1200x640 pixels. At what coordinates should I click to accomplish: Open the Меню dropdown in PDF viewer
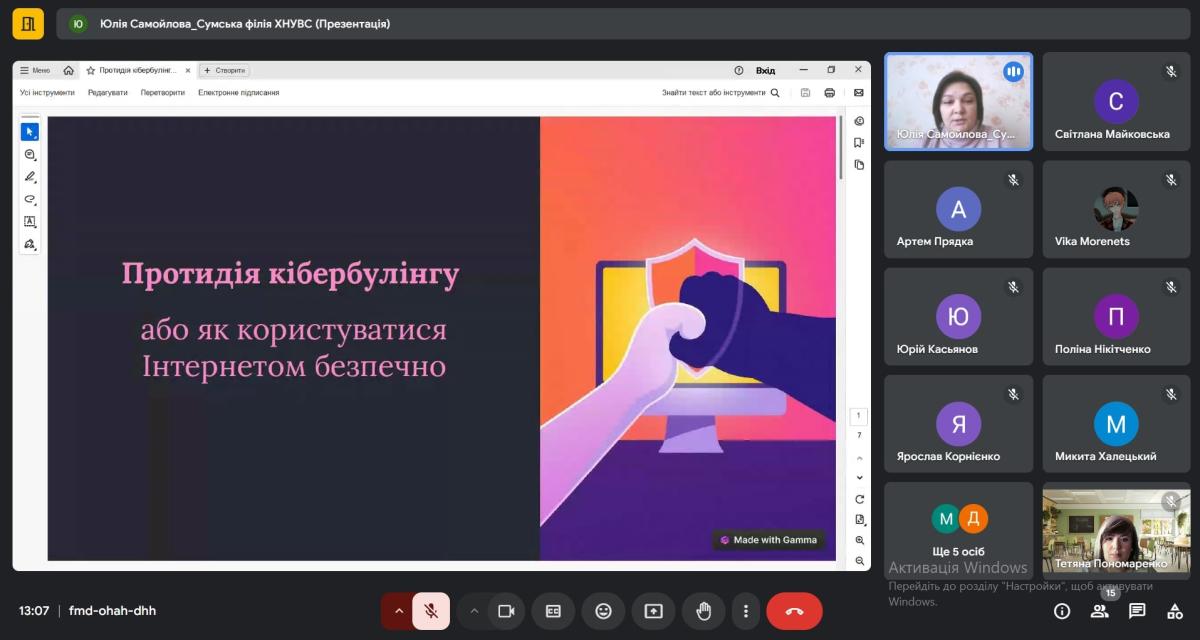coord(35,70)
